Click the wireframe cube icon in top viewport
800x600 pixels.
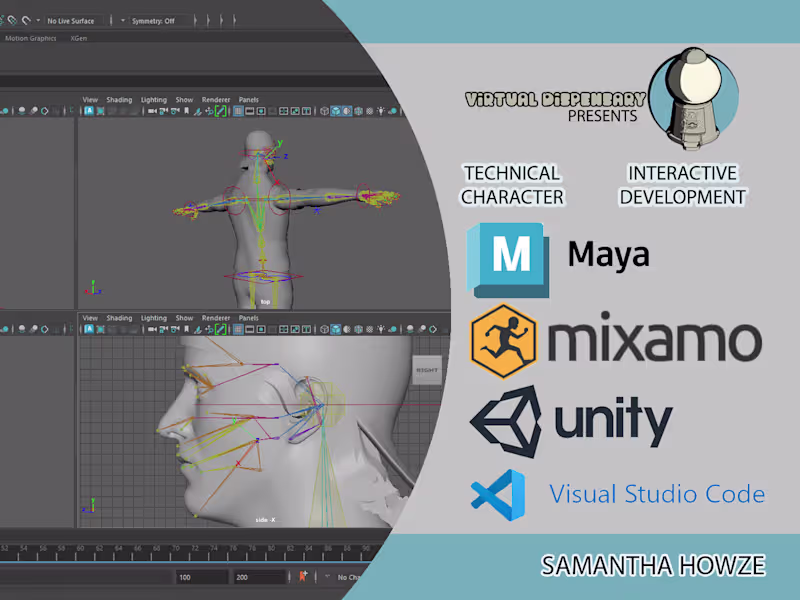(324, 111)
